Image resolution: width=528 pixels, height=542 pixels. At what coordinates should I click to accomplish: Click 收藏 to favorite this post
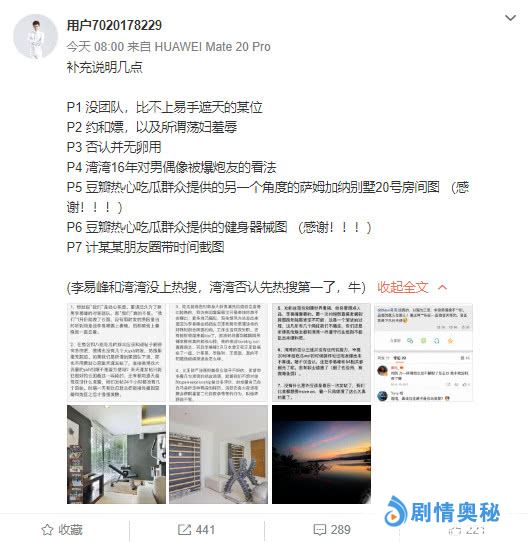[x=70, y=530]
